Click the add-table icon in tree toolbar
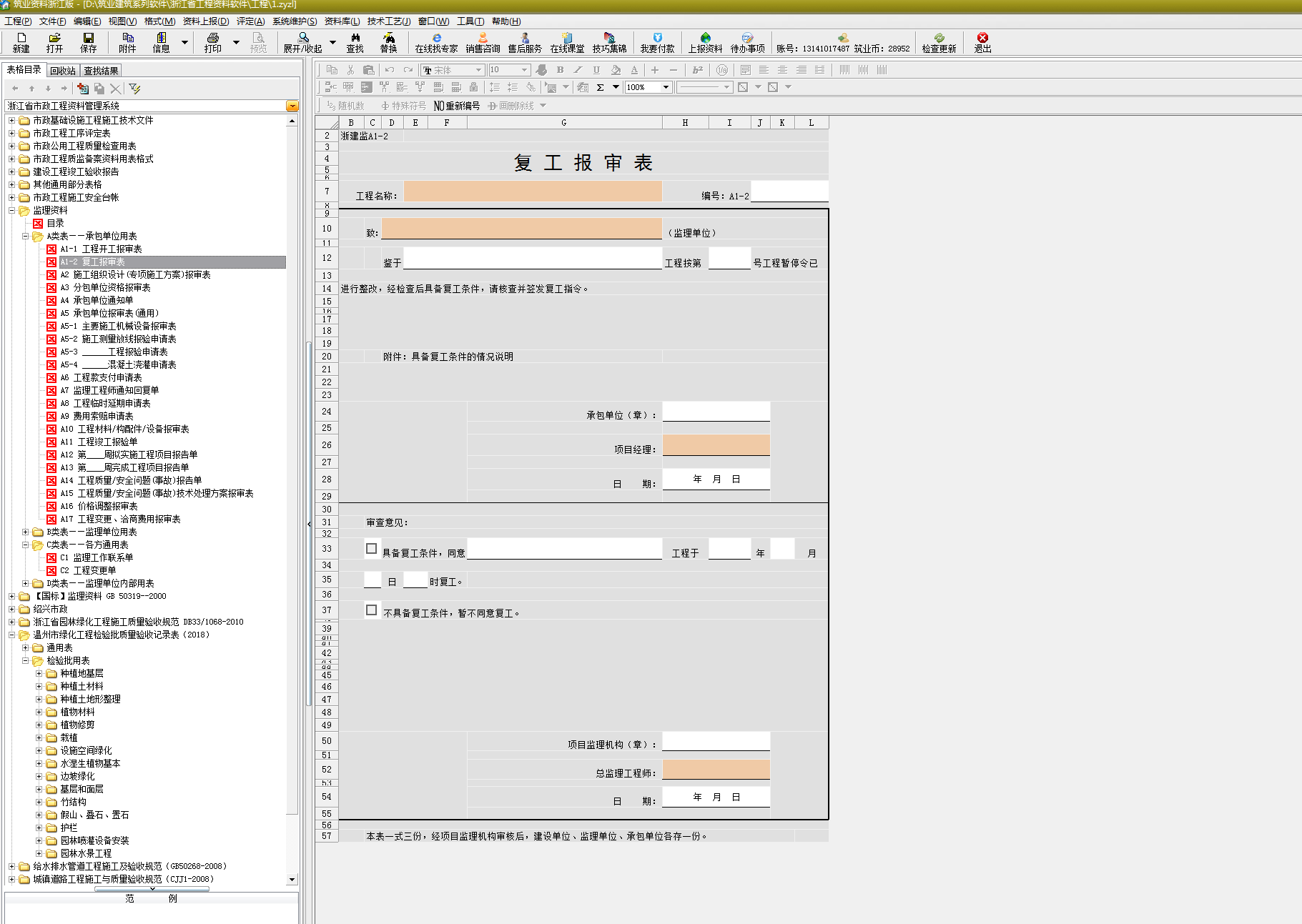This screenshot has height=924, width=1302. (x=83, y=88)
